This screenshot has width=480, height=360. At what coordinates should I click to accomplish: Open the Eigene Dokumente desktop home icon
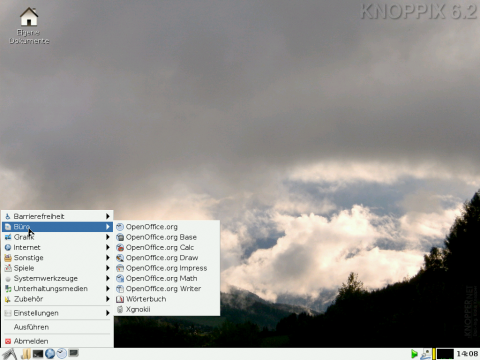tap(29, 17)
